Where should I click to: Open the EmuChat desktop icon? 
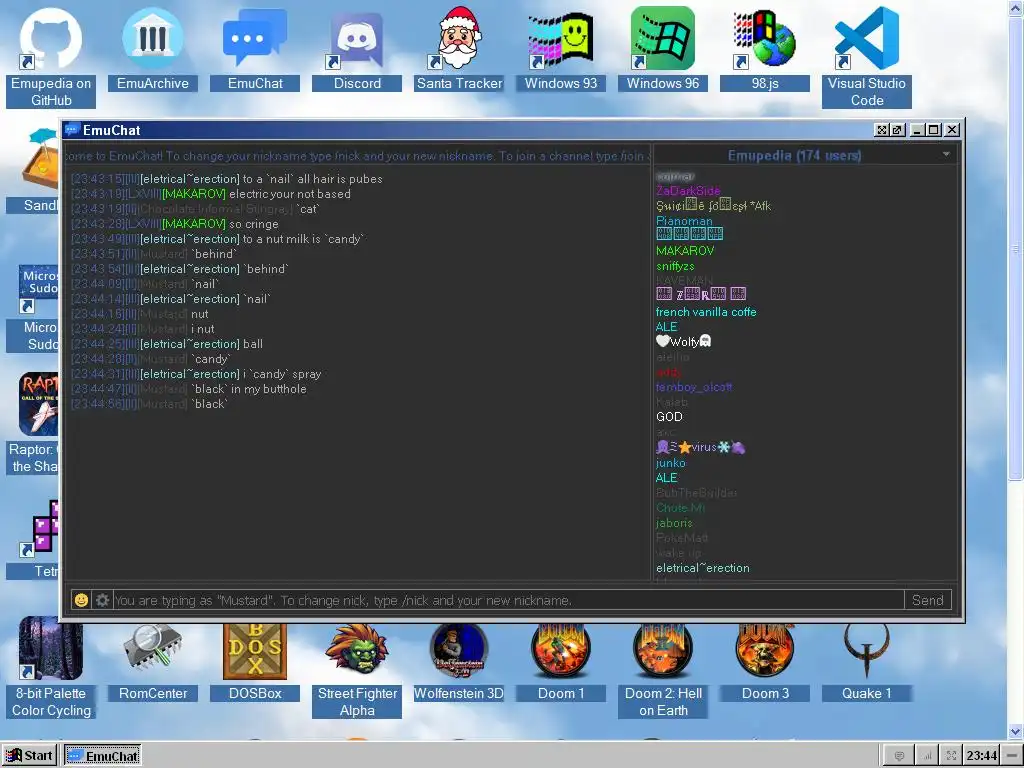[x=255, y=48]
